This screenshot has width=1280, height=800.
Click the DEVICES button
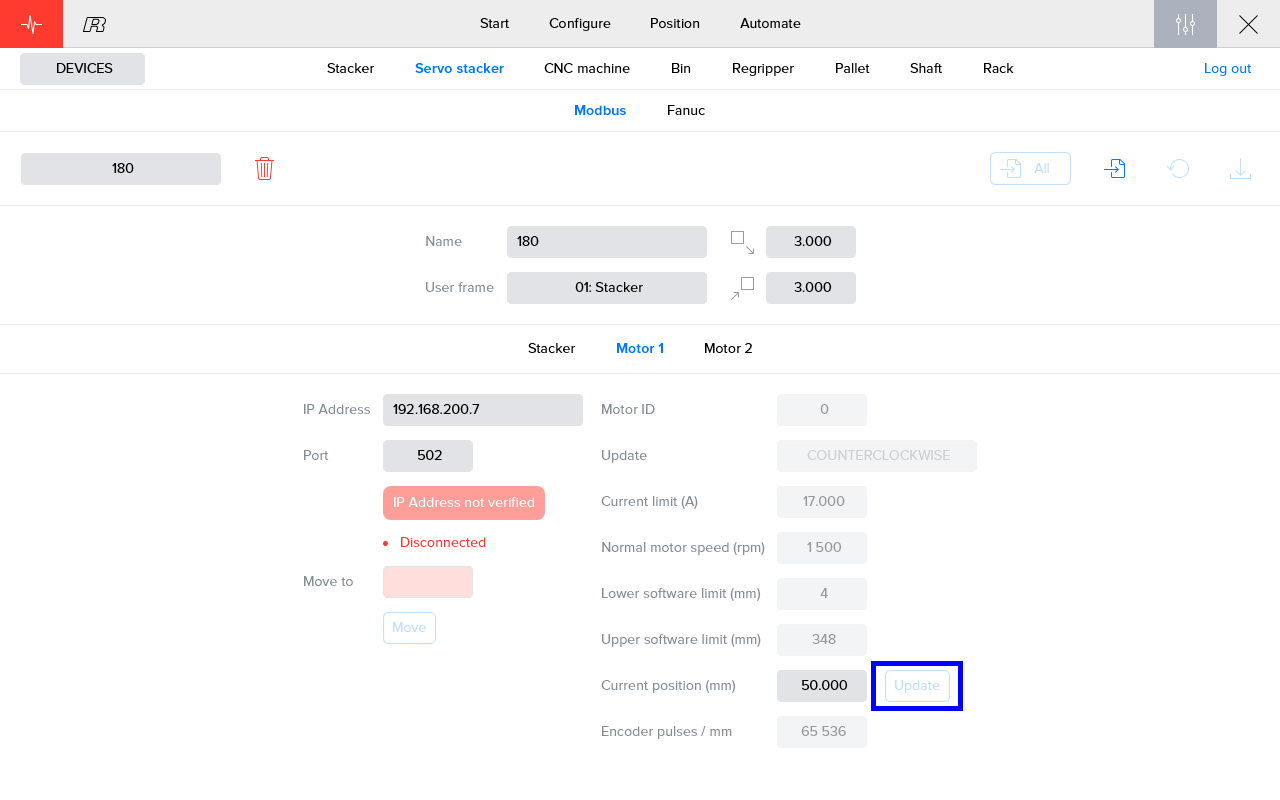pyautogui.click(x=83, y=69)
